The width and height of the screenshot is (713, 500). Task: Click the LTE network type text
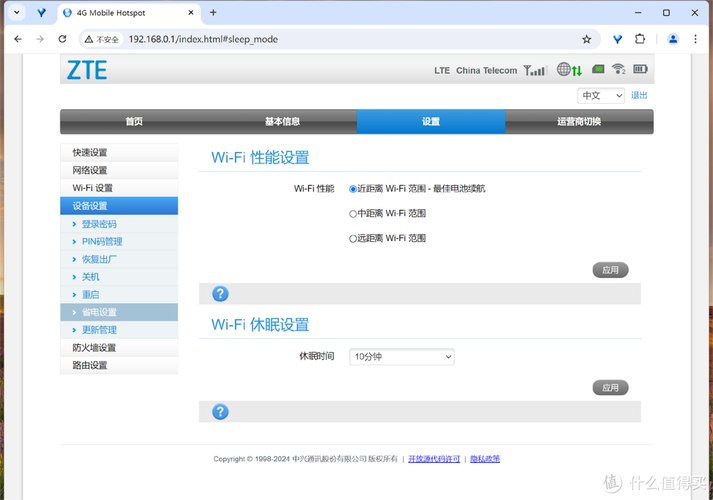click(x=442, y=70)
